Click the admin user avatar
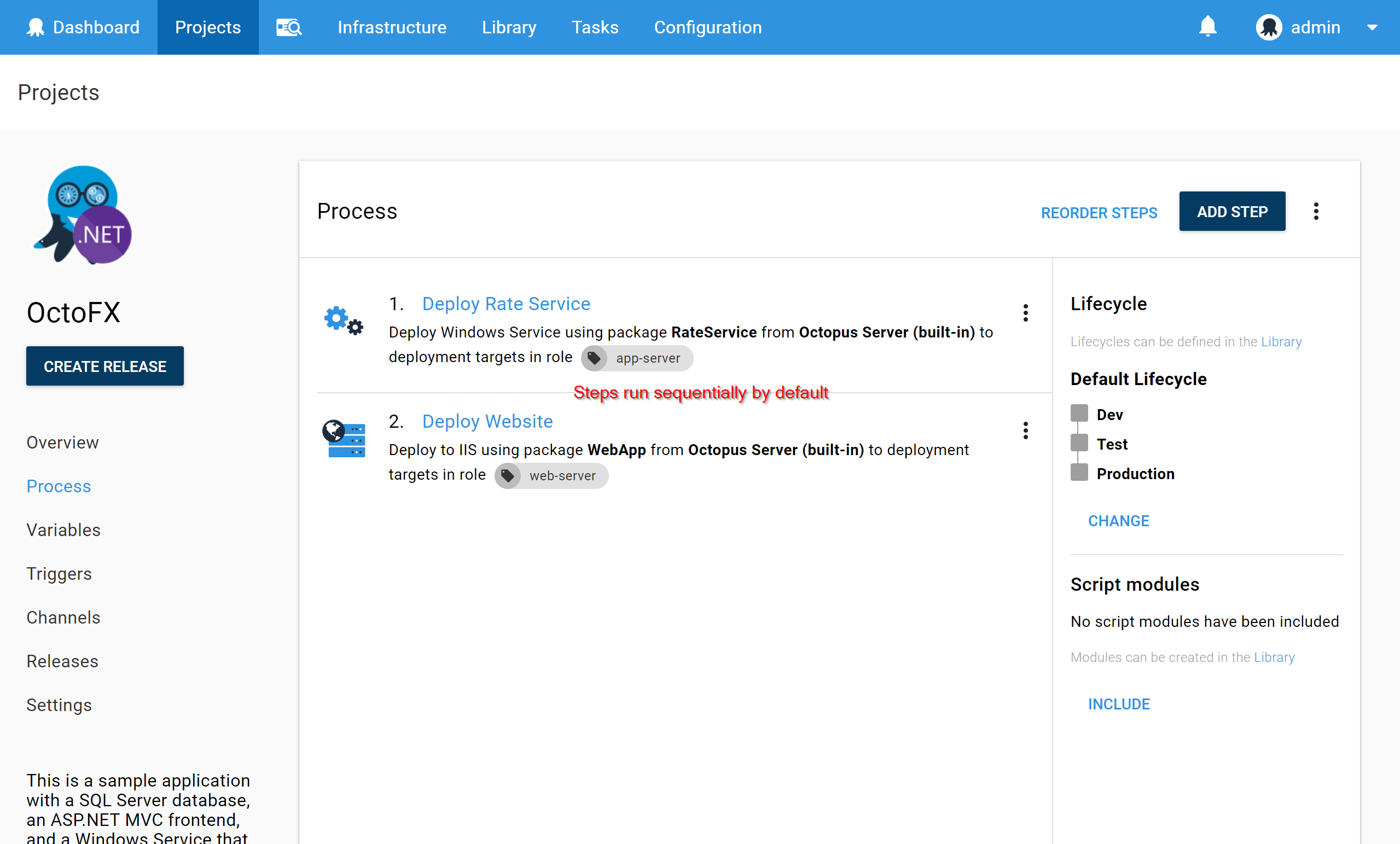 pos(1269,27)
